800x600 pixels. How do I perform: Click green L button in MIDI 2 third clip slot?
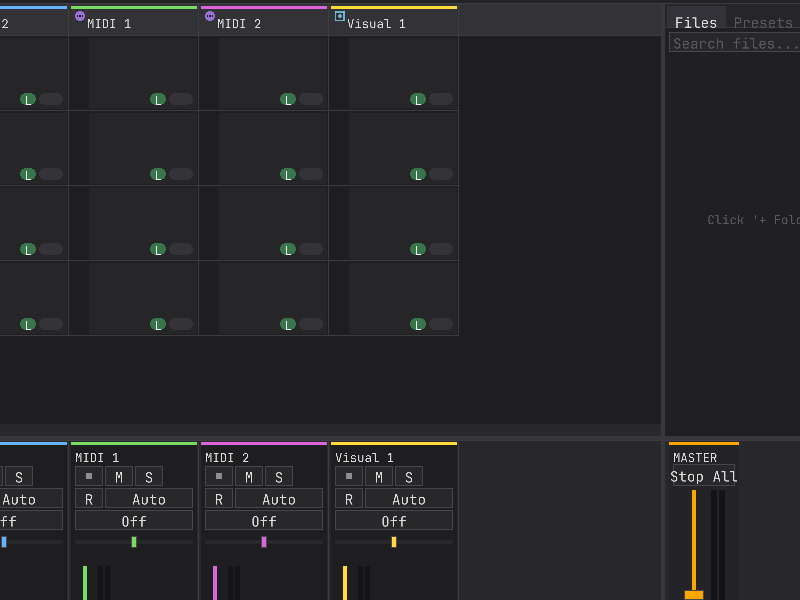[x=288, y=249]
